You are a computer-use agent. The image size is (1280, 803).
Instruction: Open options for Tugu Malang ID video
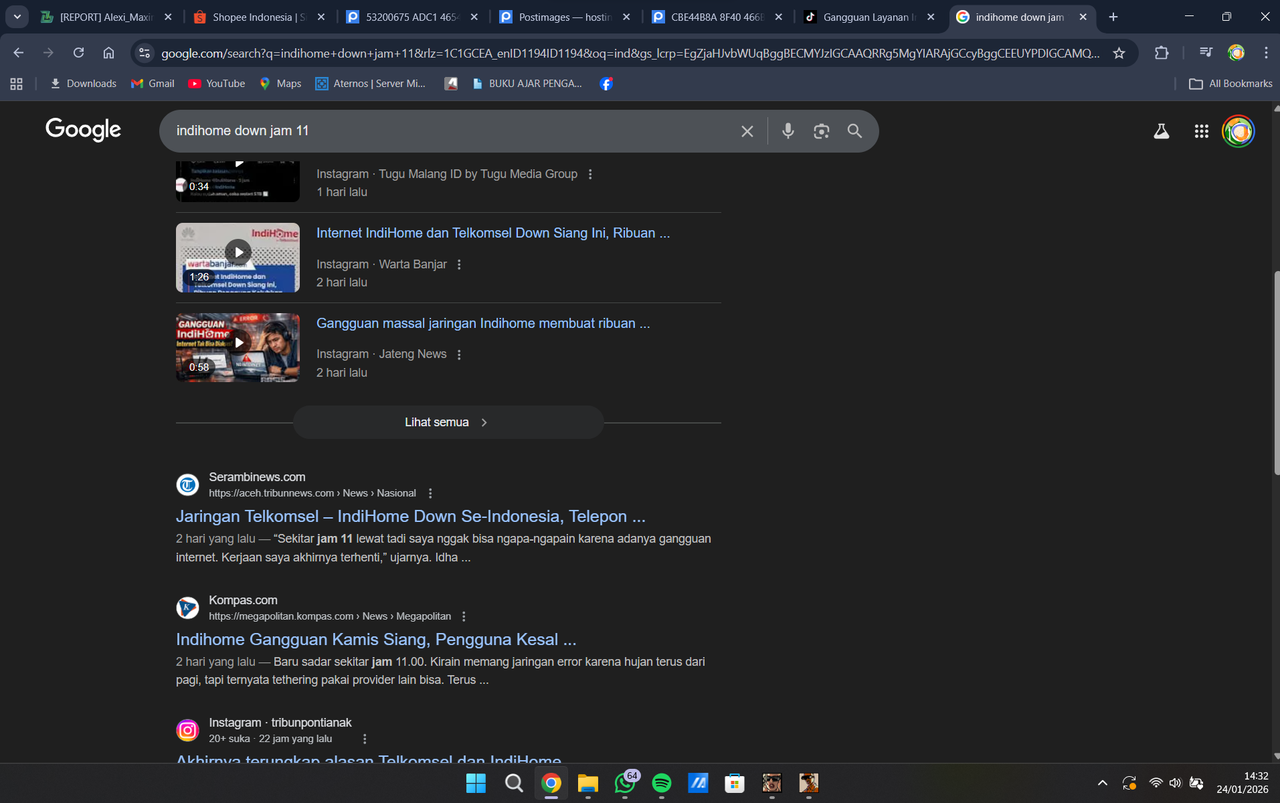point(590,174)
